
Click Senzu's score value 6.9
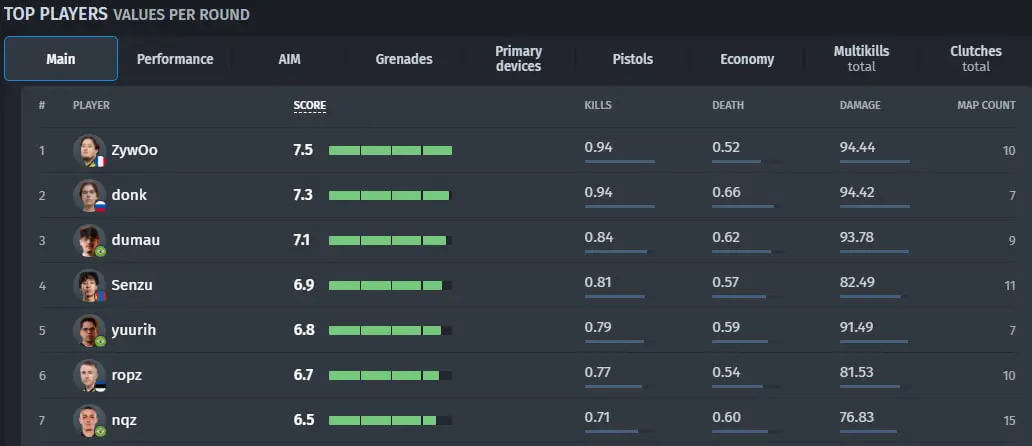(303, 285)
